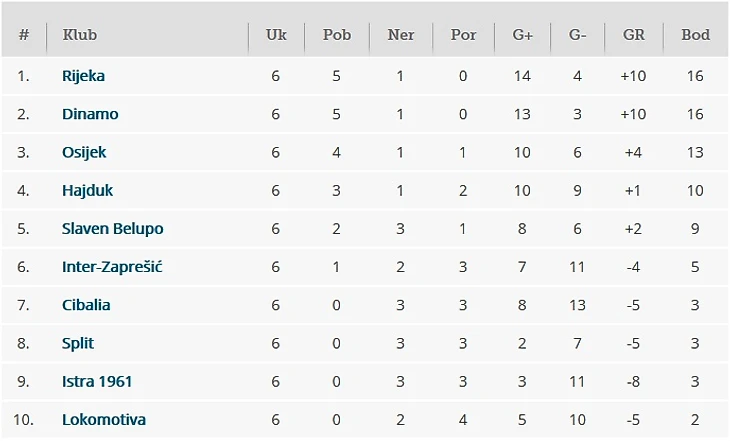Open the Dinamo club link
This screenshot has width=730, height=441.
tap(90, 114)
